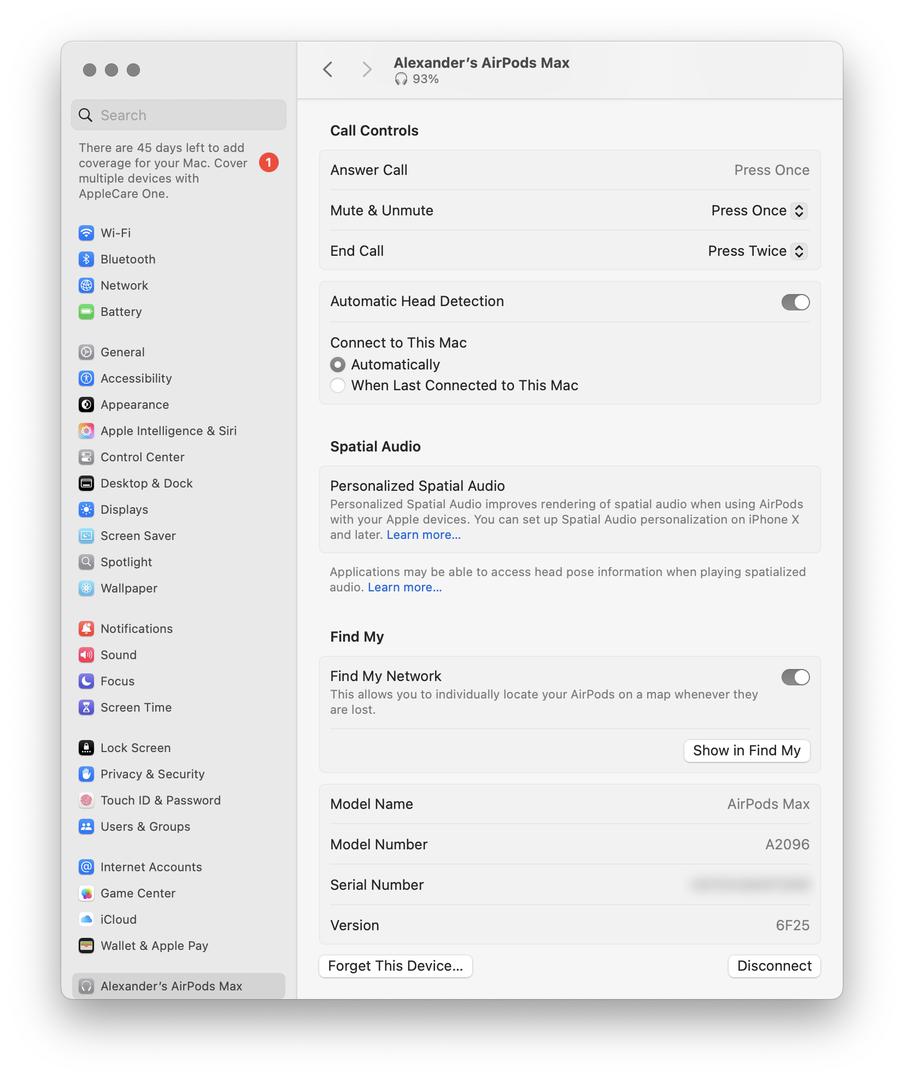This screenshot has width=904, height=1080.
Task: Click the Network globe icon
Action: point(86,285)
